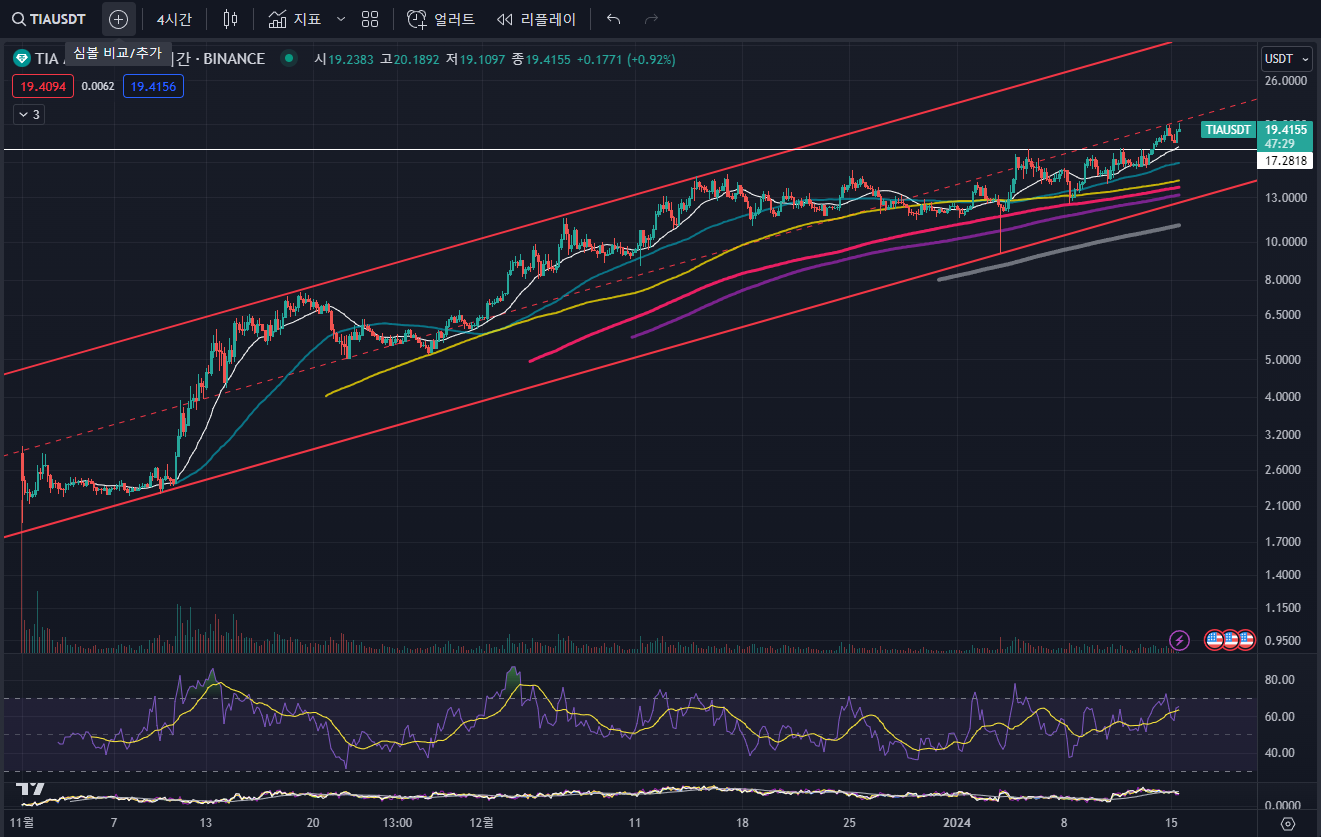Open the TIAUSDT symbol search
The width and height of the screenshot is (1321, 837).
pos(50,19)
